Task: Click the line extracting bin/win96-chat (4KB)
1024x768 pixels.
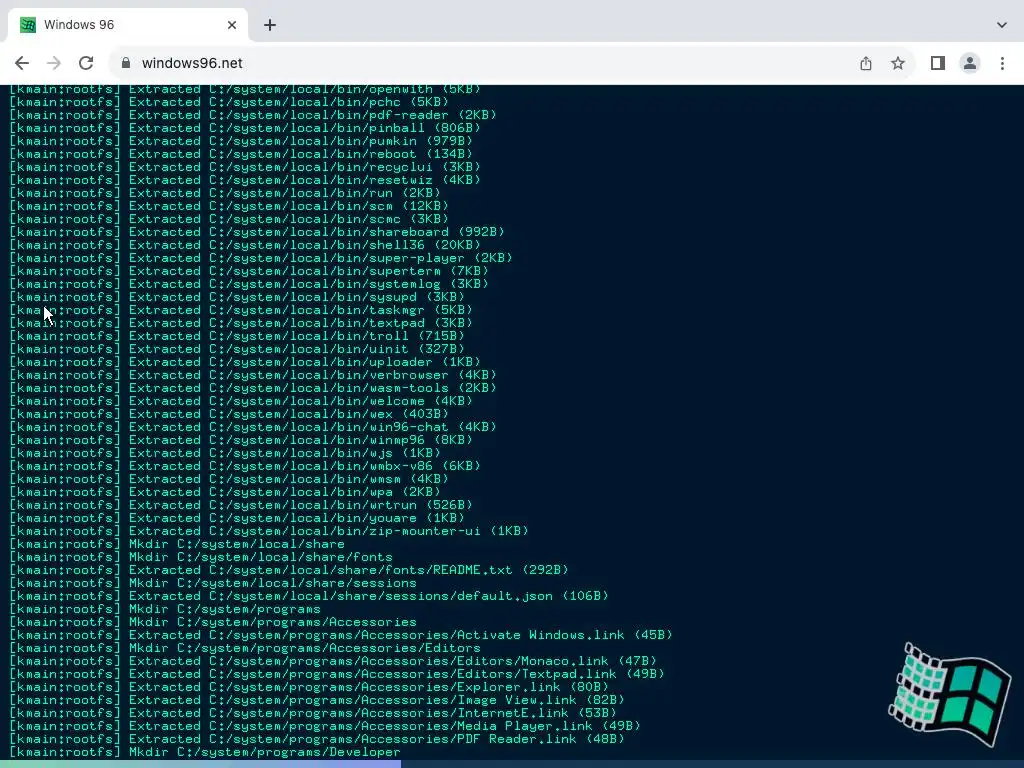Action: pyautogui.click(x=253, y=427)
